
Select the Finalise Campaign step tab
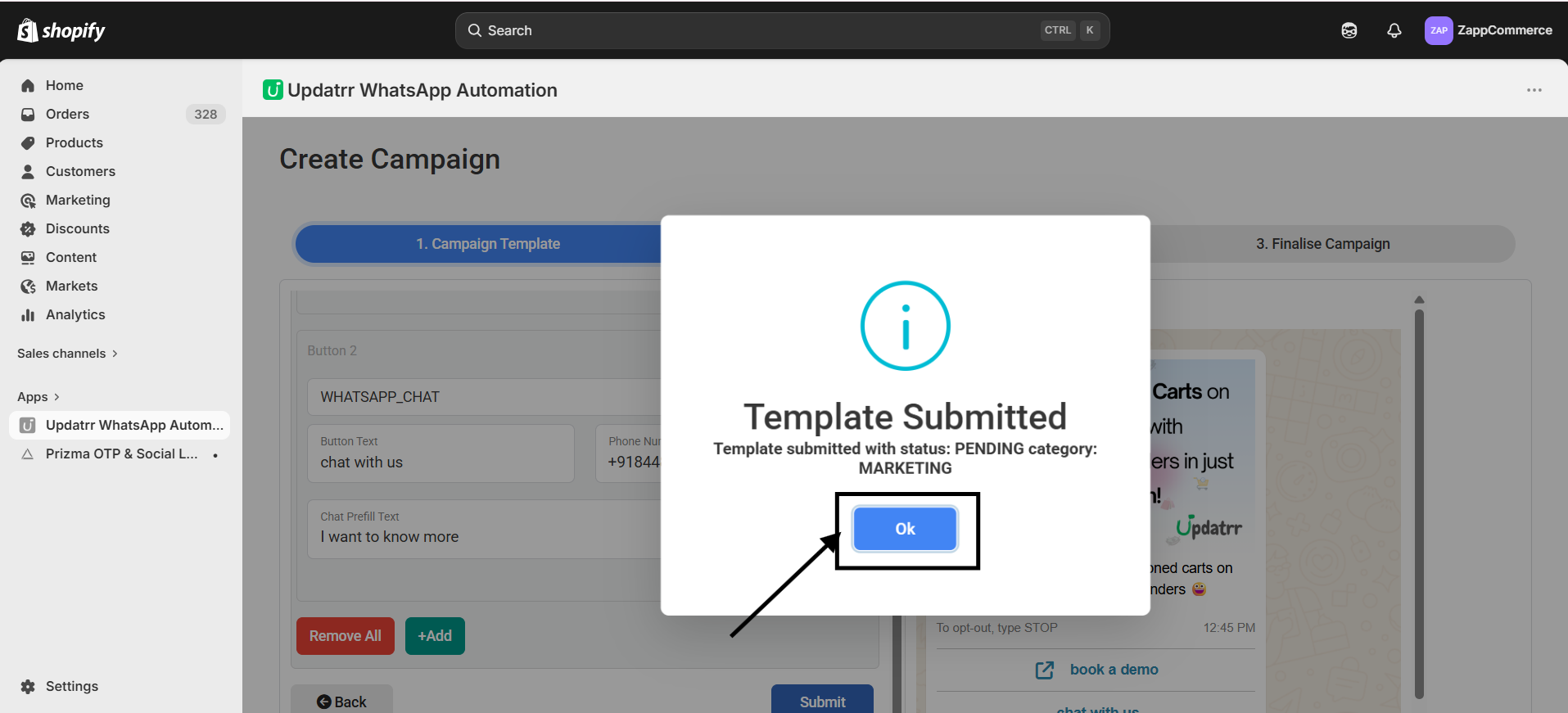pyautogui.click(x=1322, y=244)
